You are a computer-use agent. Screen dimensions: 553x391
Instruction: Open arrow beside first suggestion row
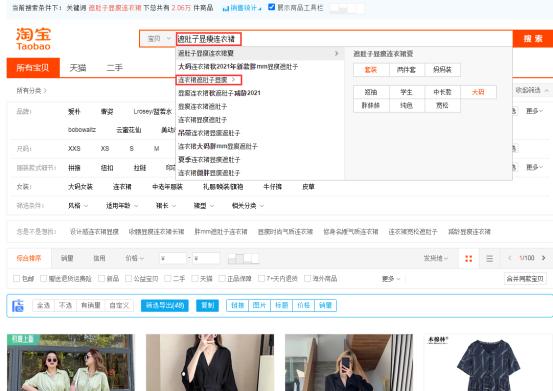pos(336,53)
